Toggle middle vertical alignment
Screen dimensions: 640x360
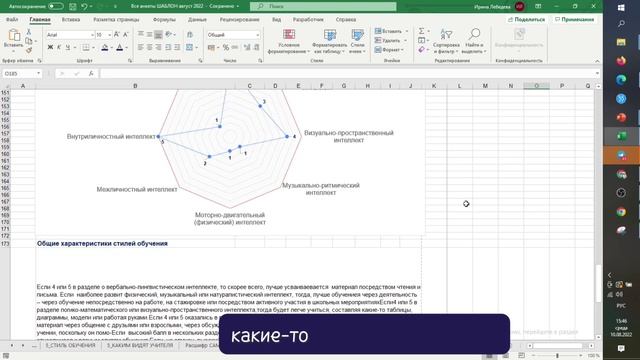tap(149, 35)
